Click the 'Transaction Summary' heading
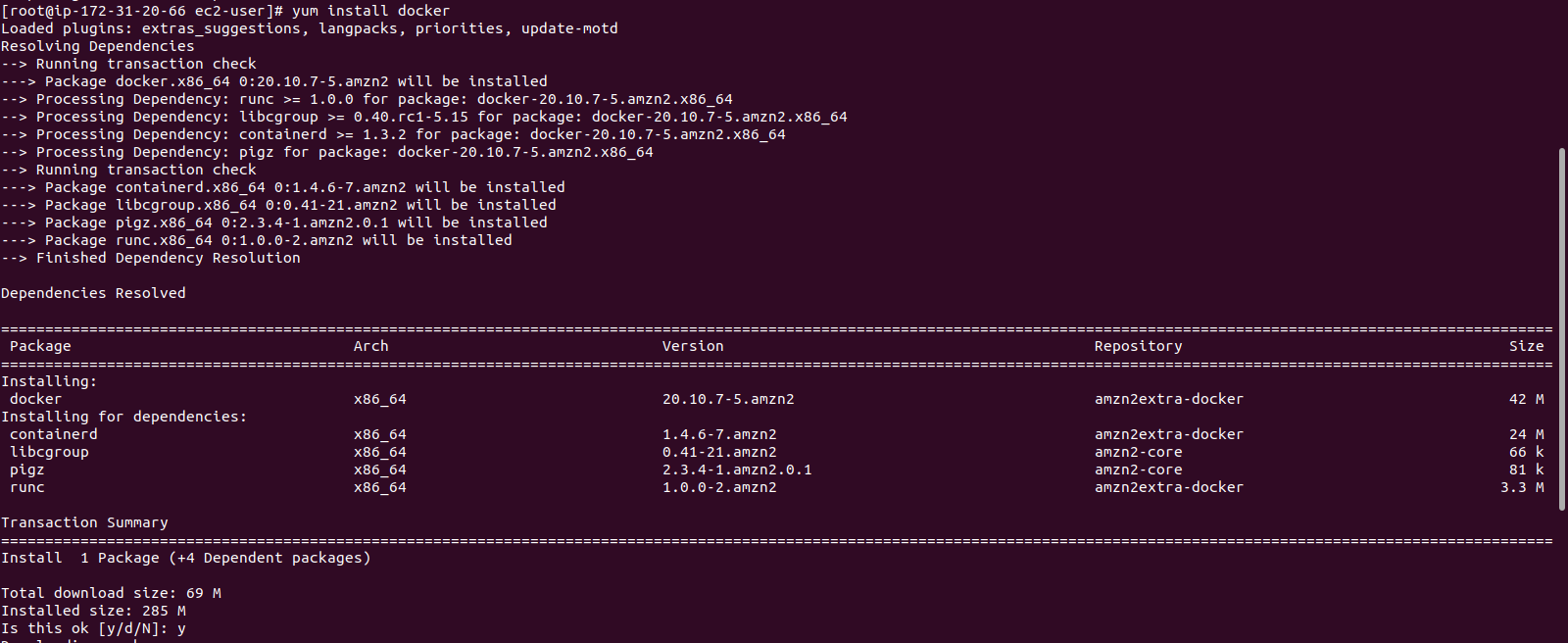The width and height of the screenshot is (1568, 643). point(84,522)
